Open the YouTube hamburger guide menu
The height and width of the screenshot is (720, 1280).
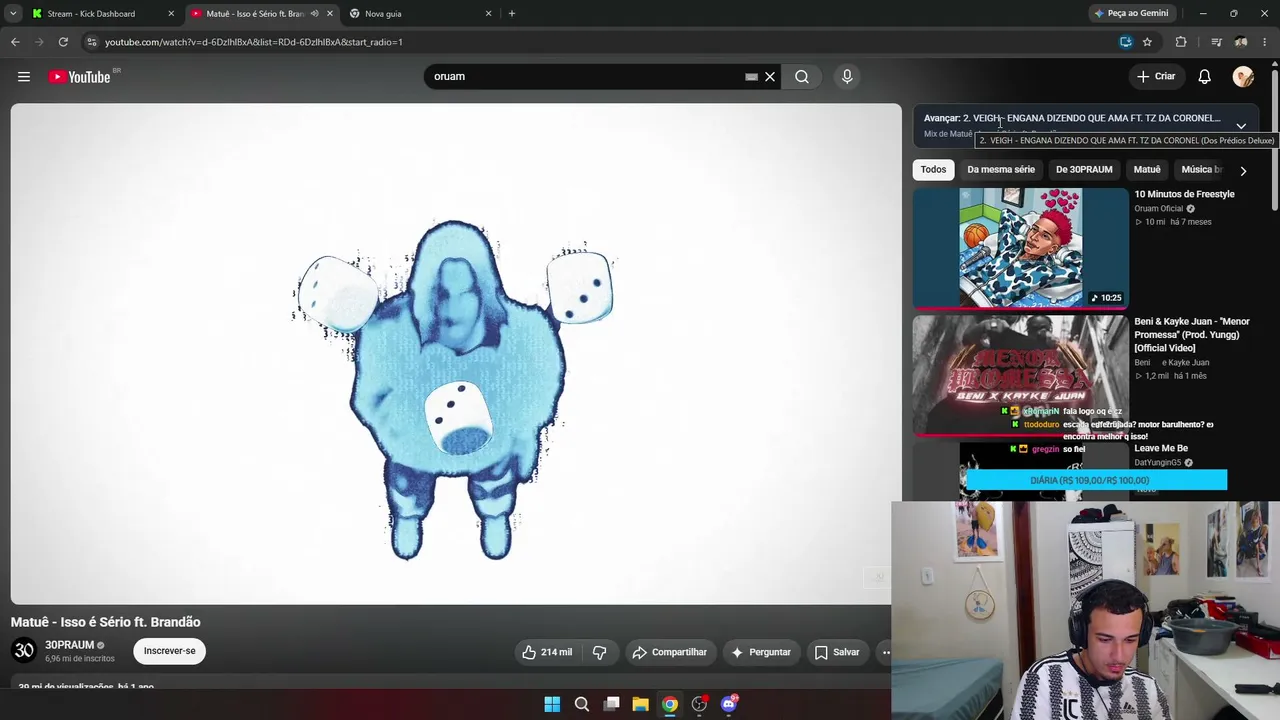24,77
